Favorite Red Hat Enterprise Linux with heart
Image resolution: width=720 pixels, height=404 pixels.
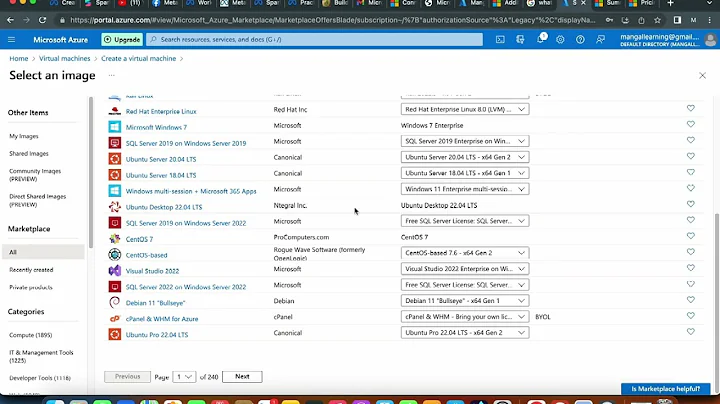coord(691,108)
